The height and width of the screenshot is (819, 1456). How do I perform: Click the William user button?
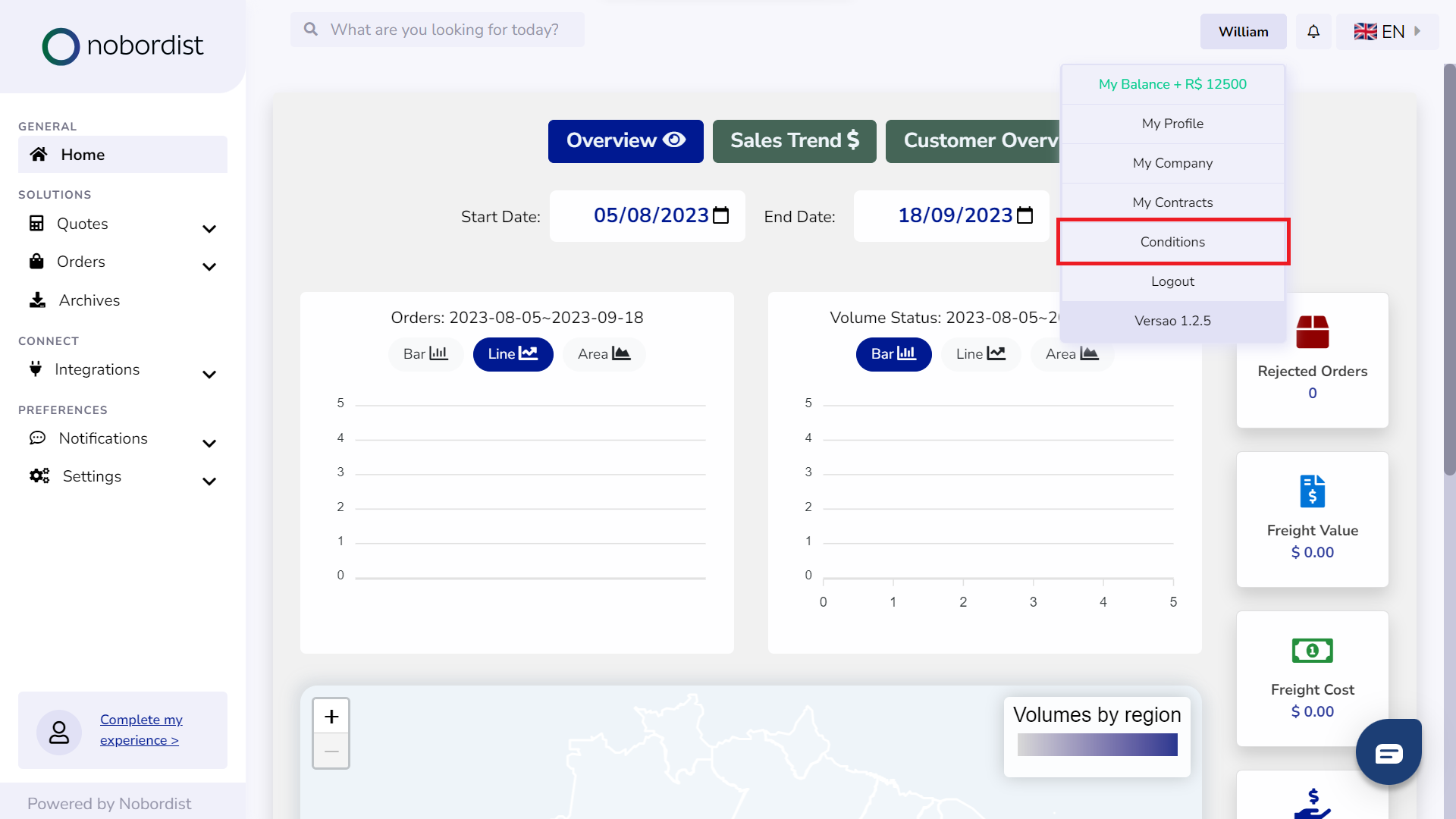coord(1243,32)
